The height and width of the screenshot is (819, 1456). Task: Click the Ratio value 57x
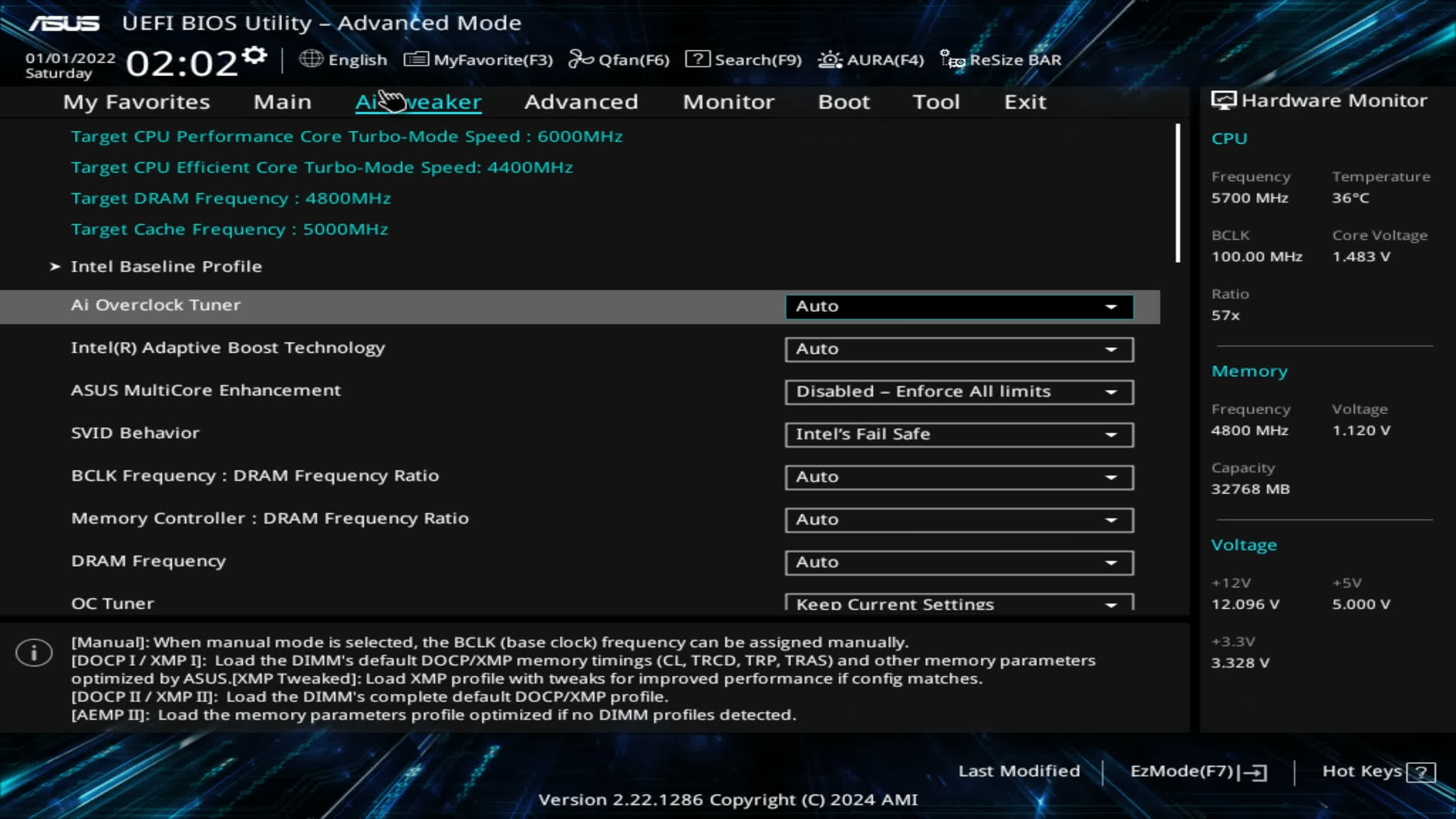click(1225, 315)
